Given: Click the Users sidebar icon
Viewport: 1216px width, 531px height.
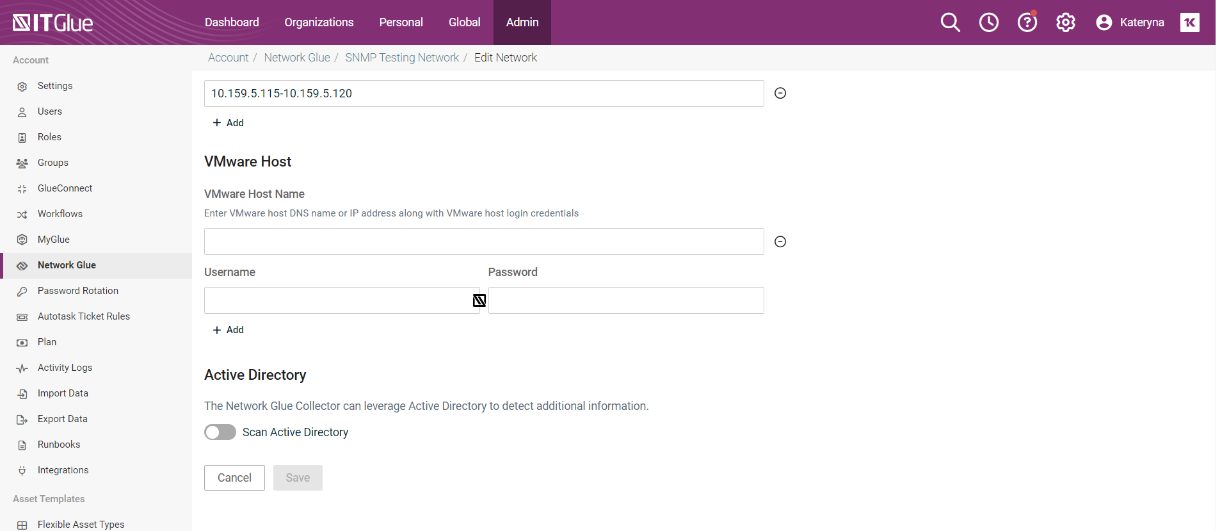Looking at the screenshot, I should point(22,112).
